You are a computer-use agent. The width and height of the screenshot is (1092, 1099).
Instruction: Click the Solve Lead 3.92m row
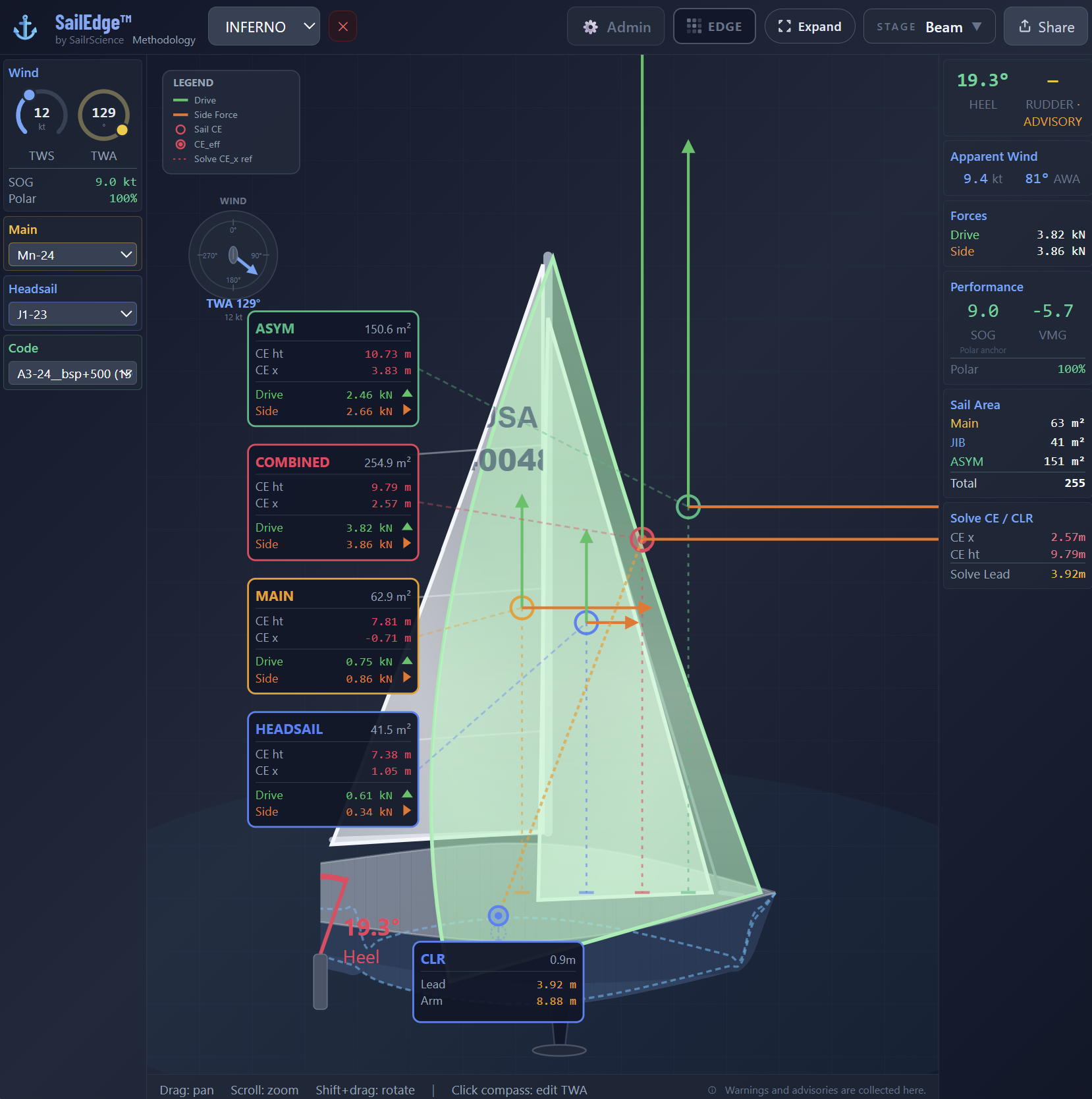click(x=1018, y=574)
